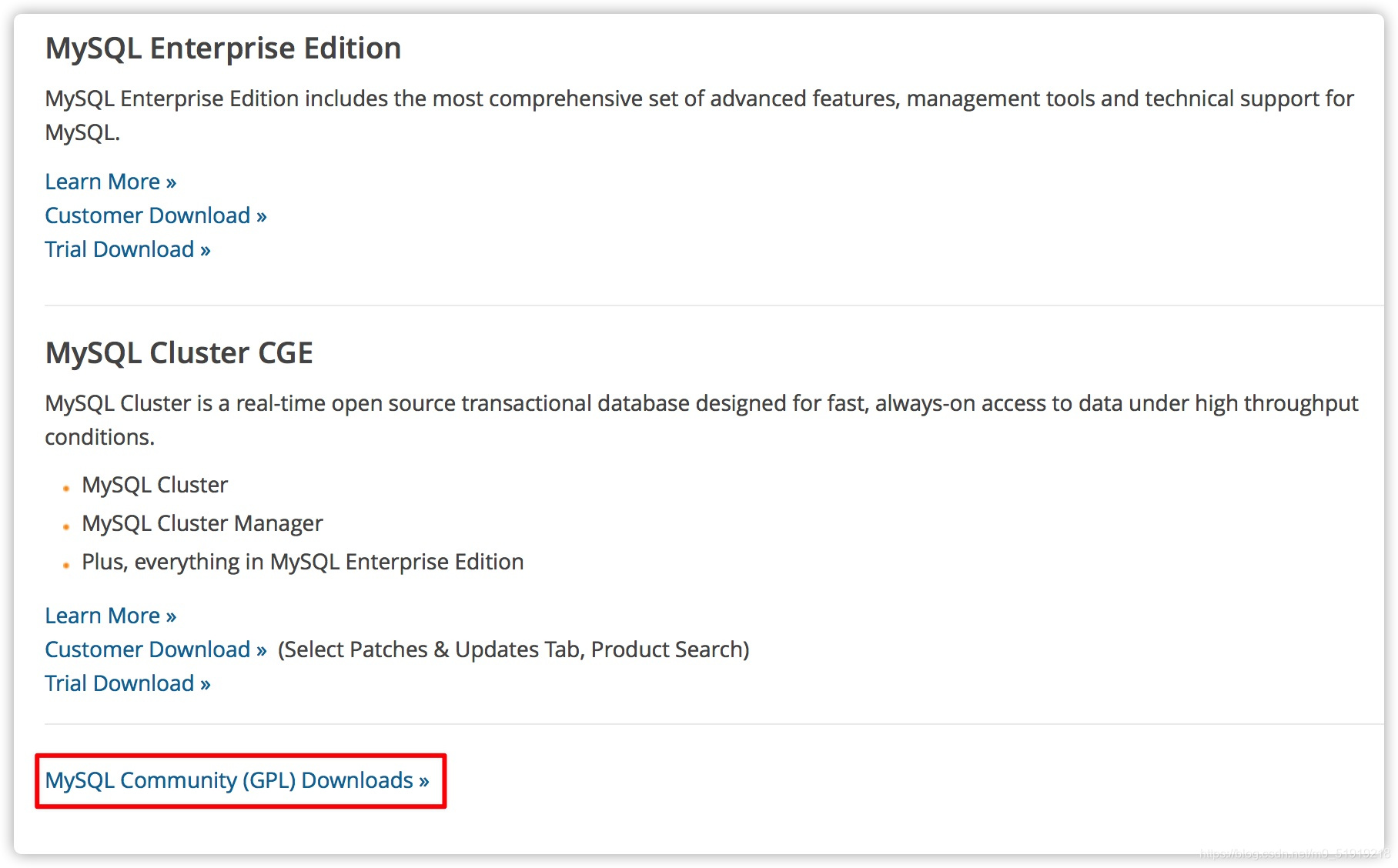Open Trial Download under MySQL Cluster CGE
The height and width of the screenshot is (868, 1398).
(x=128, y=683)
